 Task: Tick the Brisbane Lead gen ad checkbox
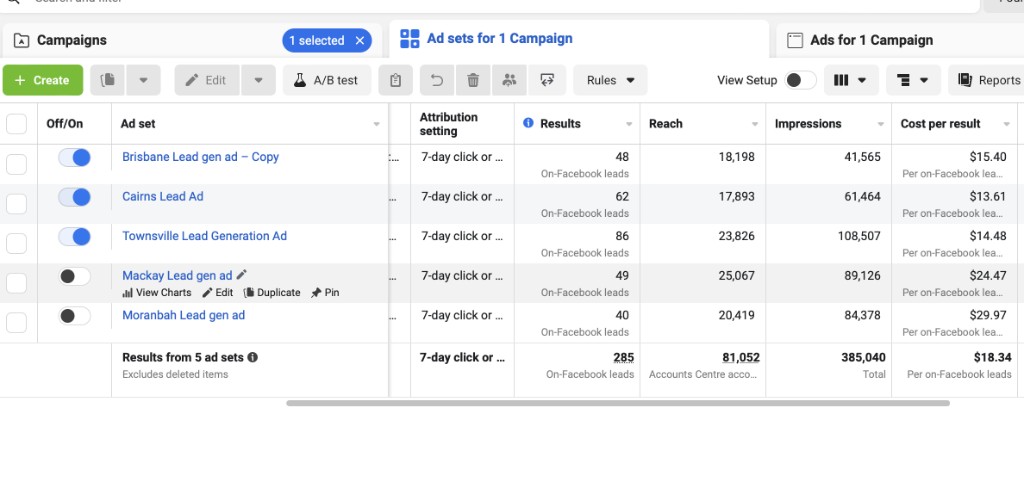point(16,164)
